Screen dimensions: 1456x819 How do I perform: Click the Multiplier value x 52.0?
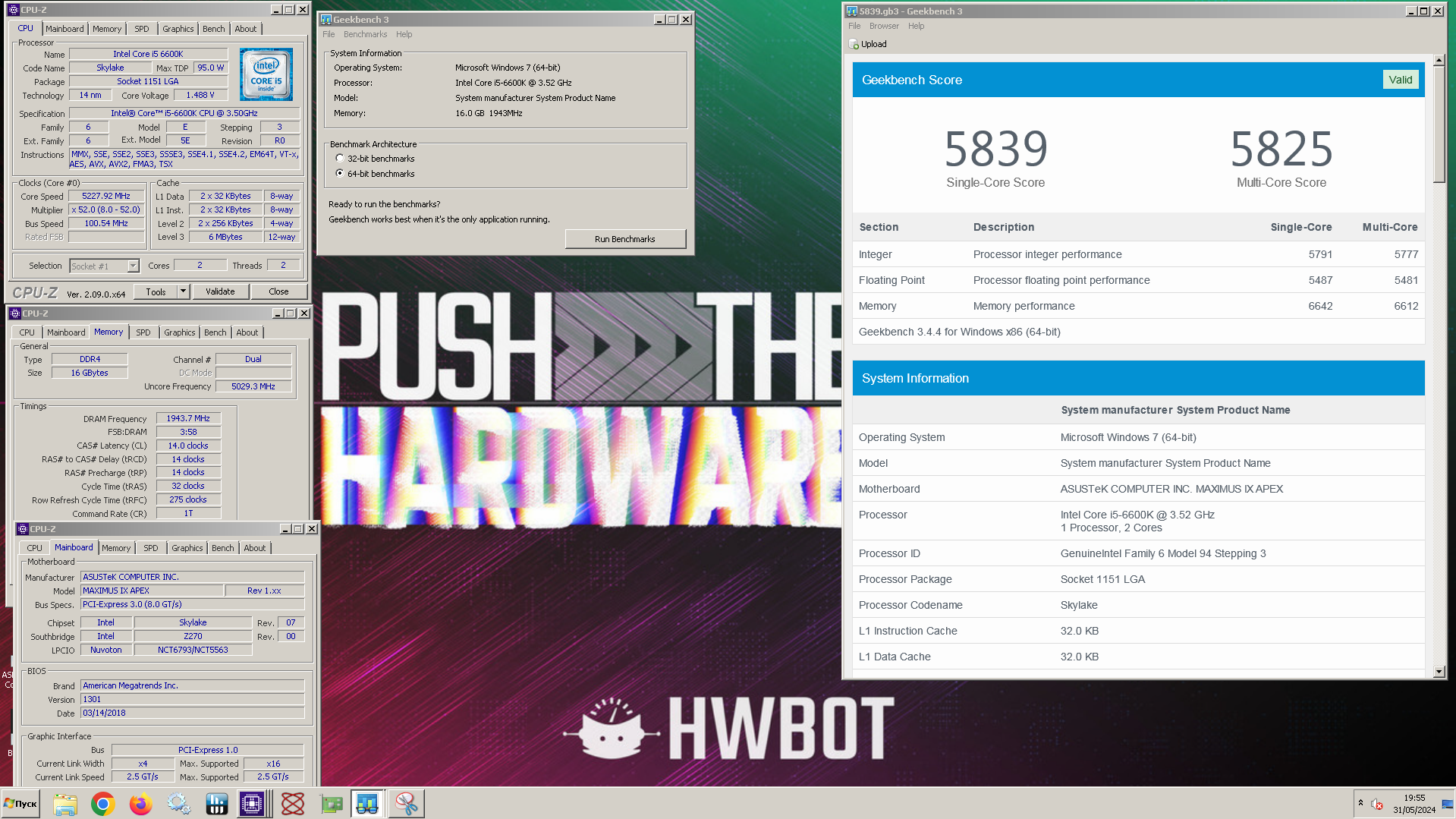(x=106, y=209)
